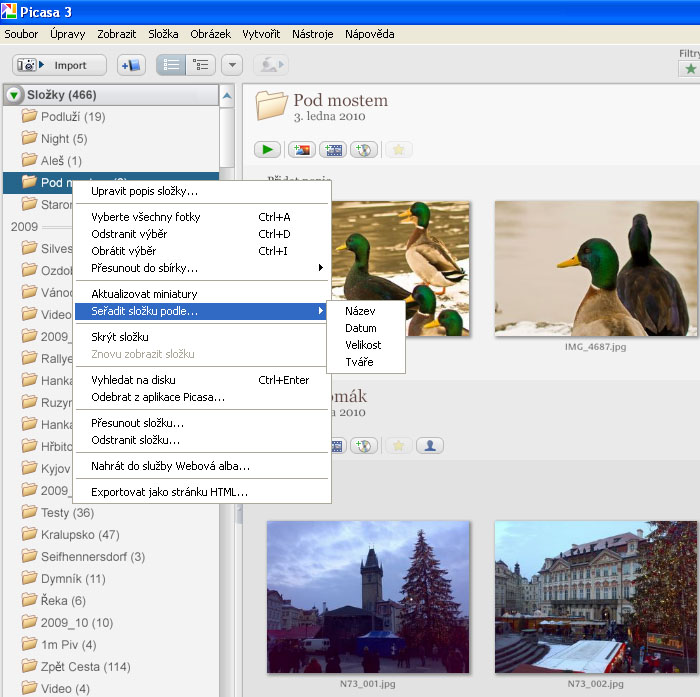
Task: Click Skrýt složku in context menu
Action: [120, 337]
